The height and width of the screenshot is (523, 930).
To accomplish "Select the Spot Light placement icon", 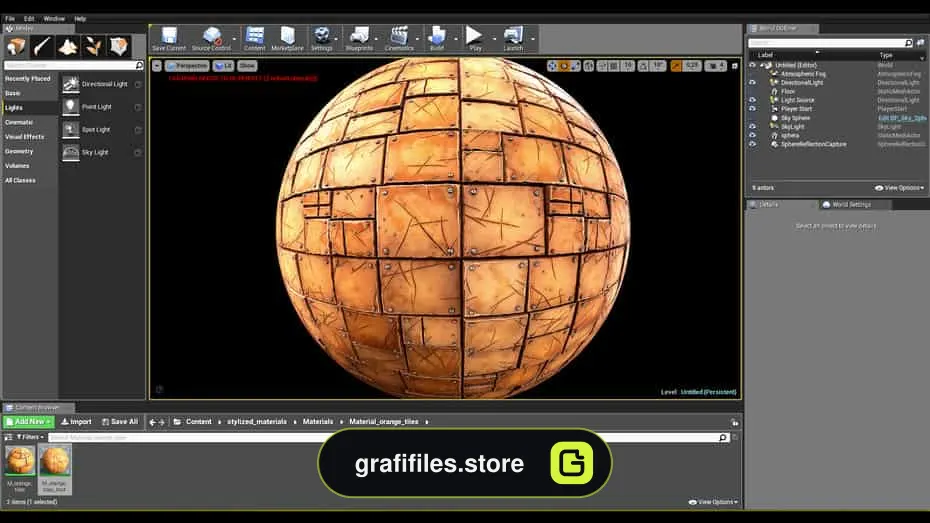I will coord(71,129).
